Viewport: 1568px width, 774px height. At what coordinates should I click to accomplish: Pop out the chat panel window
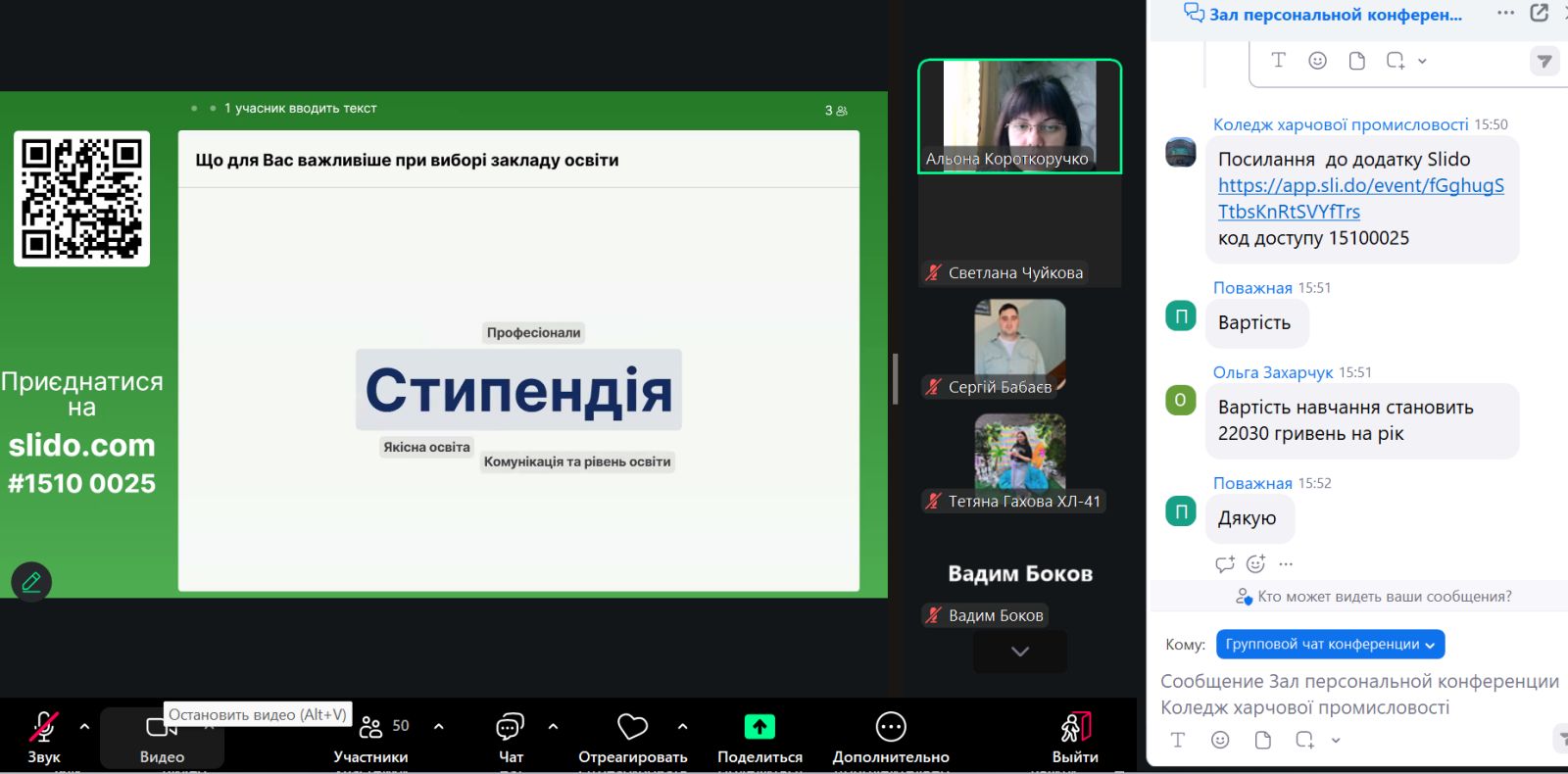click(x=1539, y=14)
